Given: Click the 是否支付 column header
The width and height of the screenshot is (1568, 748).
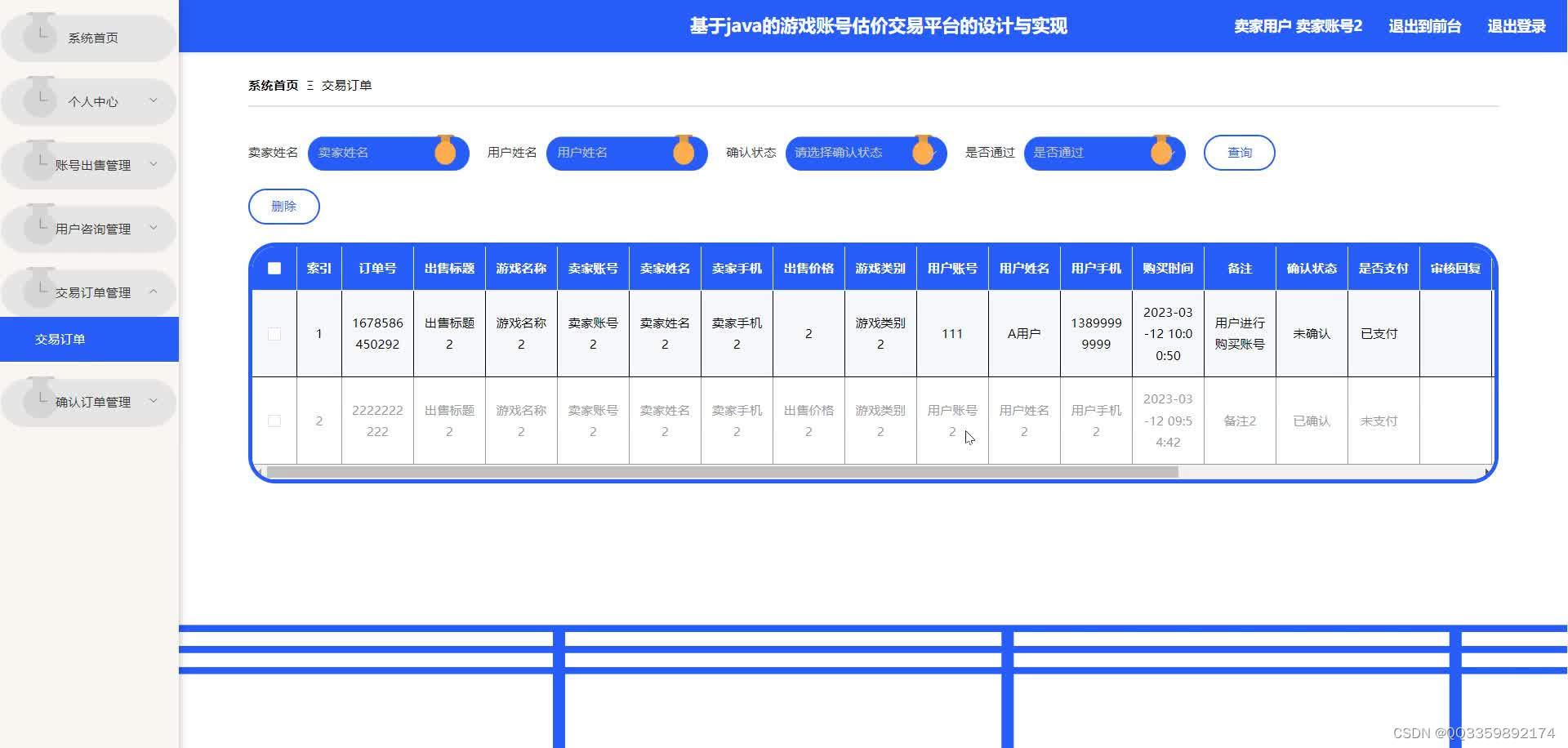Looking at the screenshot, I should pos(1383,268).
